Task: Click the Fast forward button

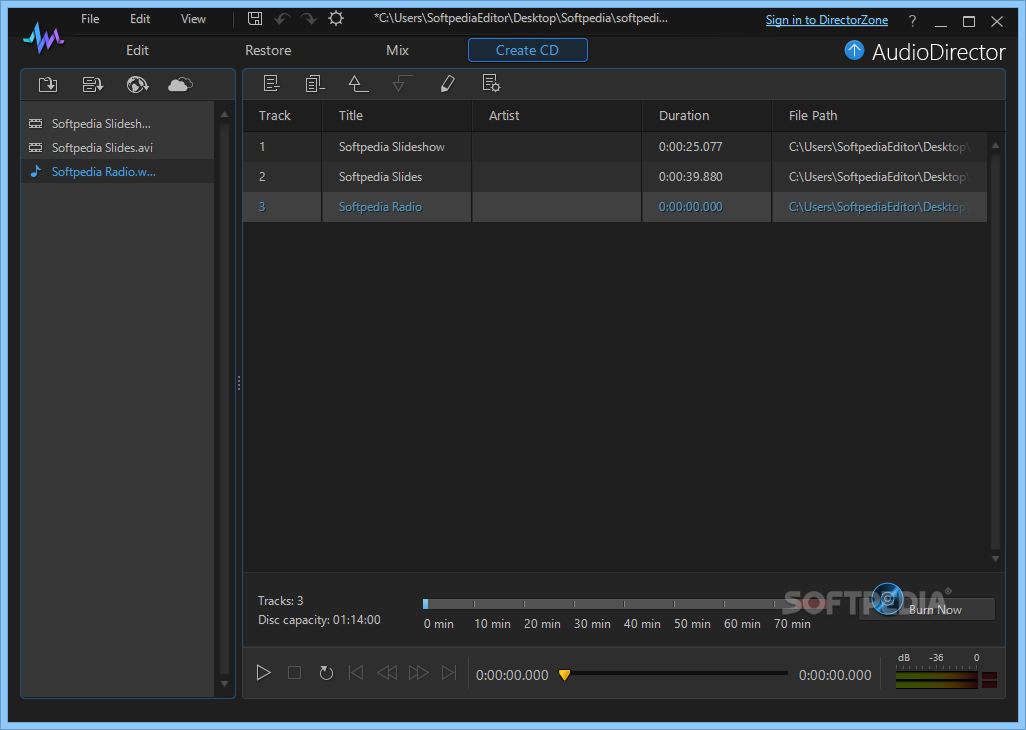Action: click(418, 672)
